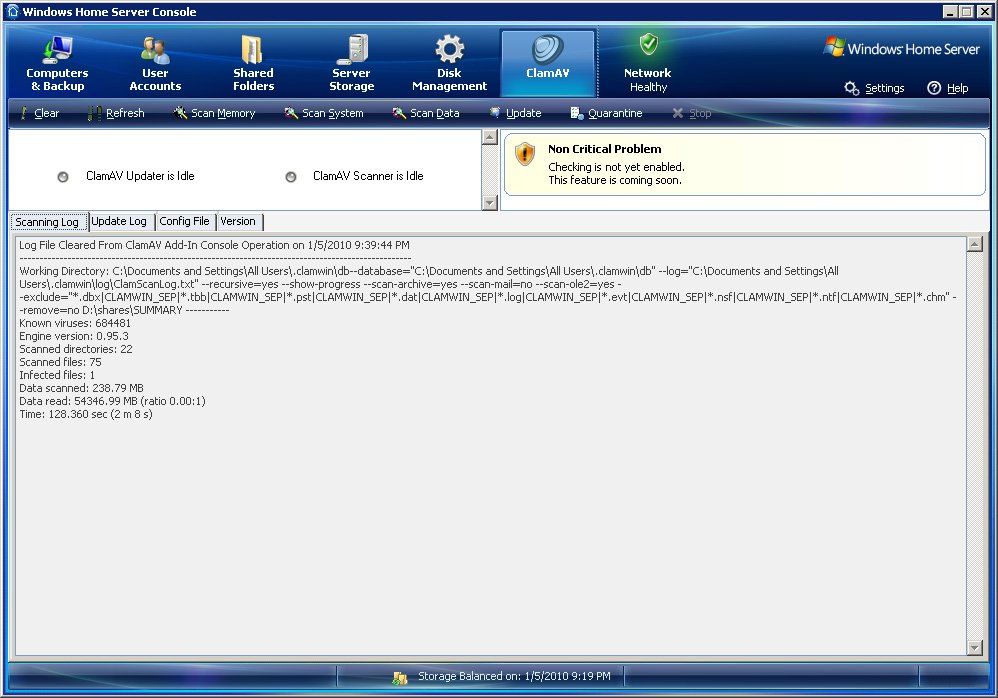Switch to the Config File tab
Image resolution: width=998 pixels, height=698 pixels.
click(x=185, y=221)
